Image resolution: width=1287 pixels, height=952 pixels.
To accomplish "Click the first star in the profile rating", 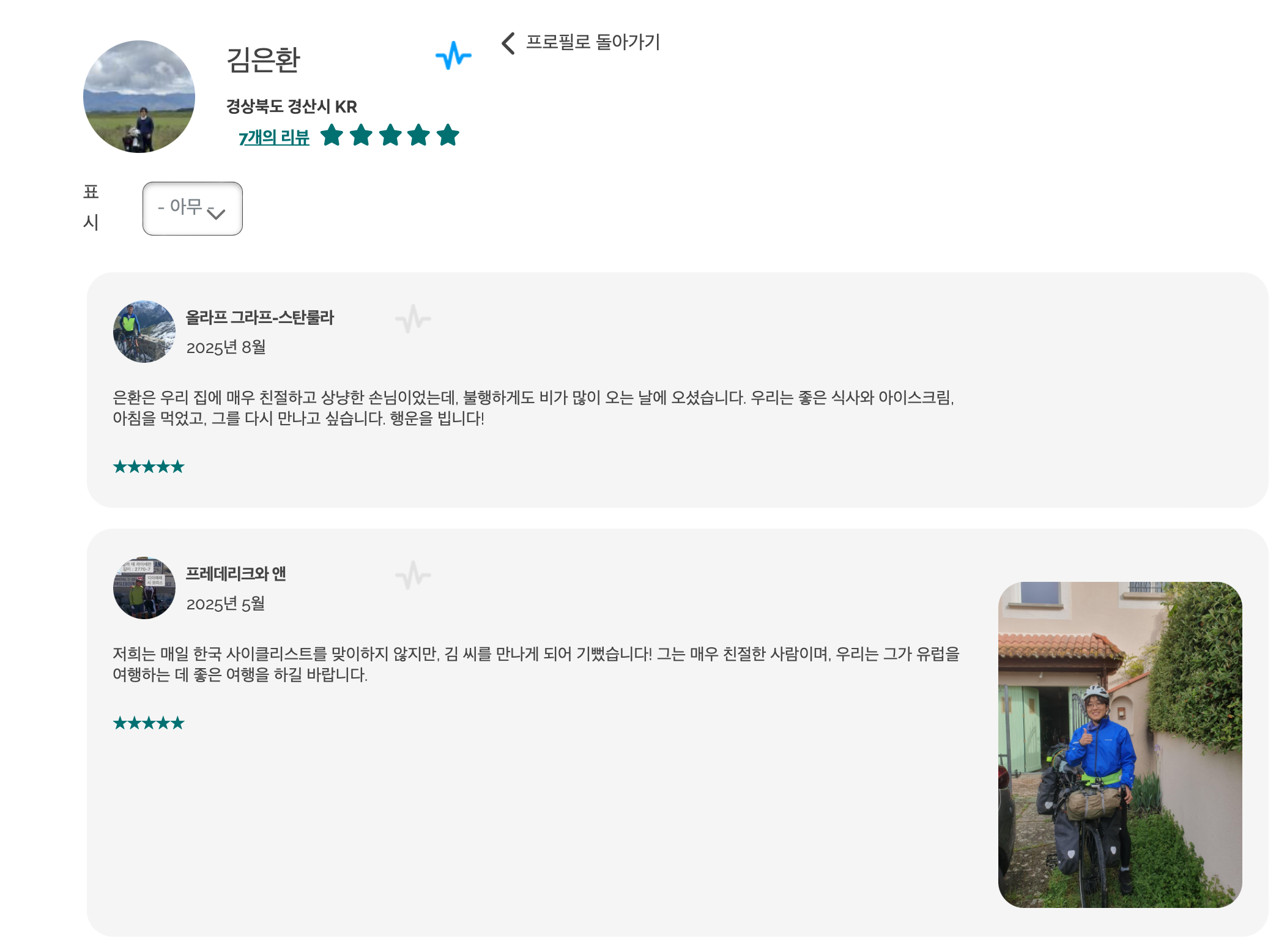I will point(332,135).
